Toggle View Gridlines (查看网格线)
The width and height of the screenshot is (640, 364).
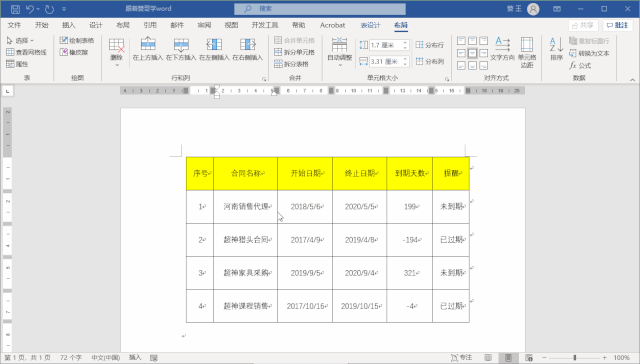(x=26, y=52)
